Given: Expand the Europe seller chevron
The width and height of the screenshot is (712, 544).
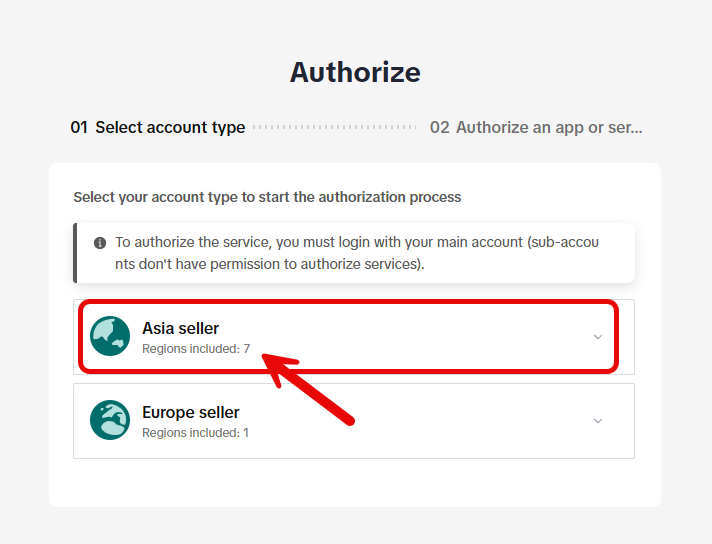Looking at the screenshot, I should click(598, 421).
